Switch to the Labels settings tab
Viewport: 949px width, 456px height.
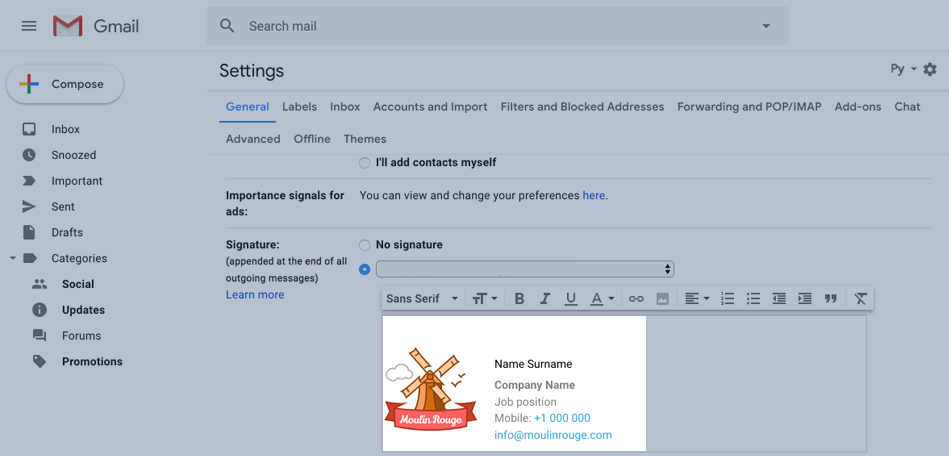coord(300,107)
